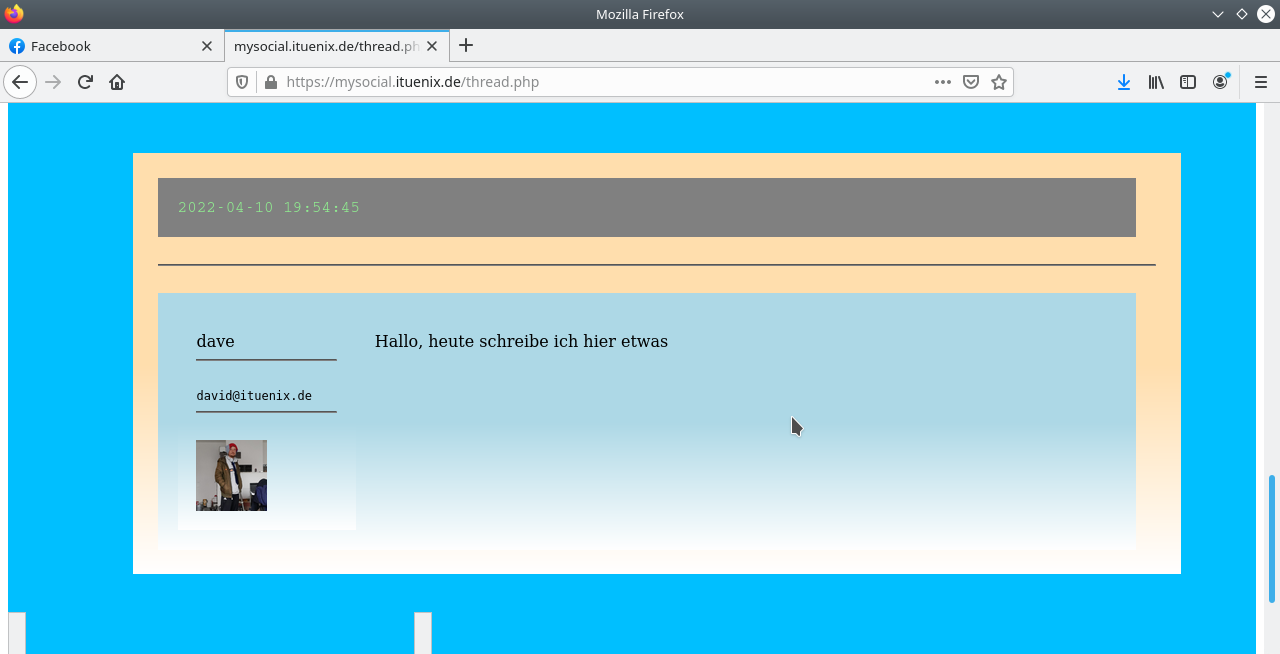Toggle reader-related page actions via the ellipsis
The width and height of the screenshot is (1280, 654).
(941, 81)
